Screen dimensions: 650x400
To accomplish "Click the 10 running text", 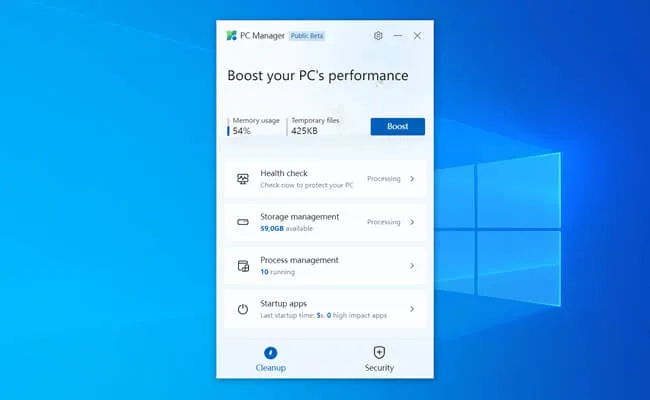I will [277, 272].
